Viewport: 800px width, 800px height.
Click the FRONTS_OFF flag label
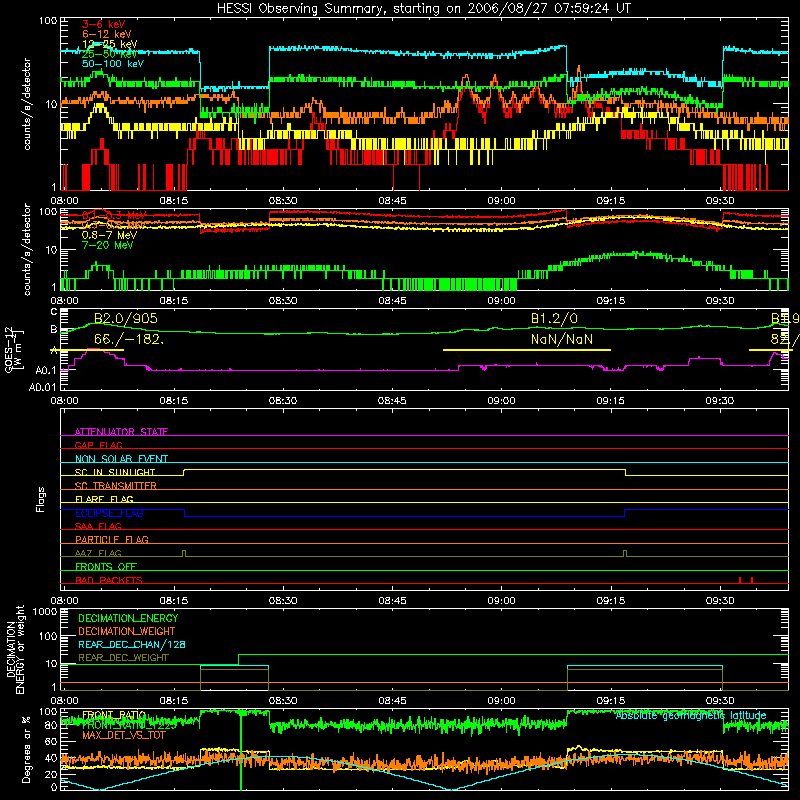(106, 566)
